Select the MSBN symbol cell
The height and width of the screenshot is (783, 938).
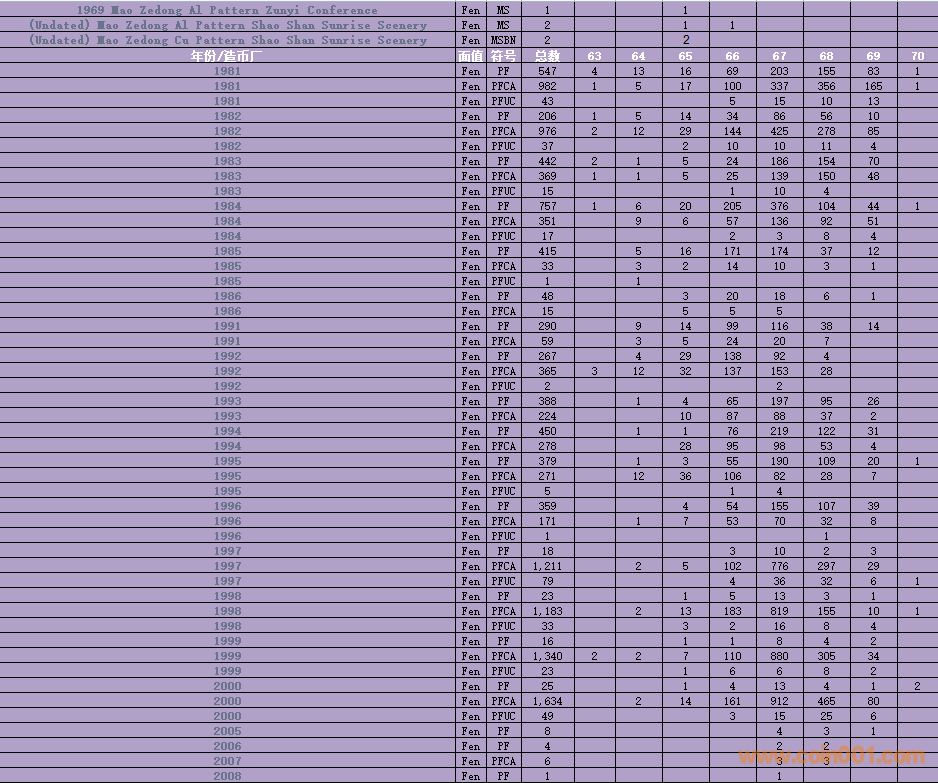(503, 40)
